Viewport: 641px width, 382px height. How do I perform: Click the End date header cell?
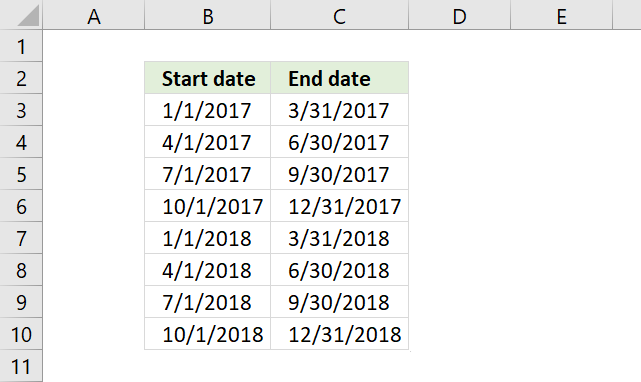click(339, 78)
